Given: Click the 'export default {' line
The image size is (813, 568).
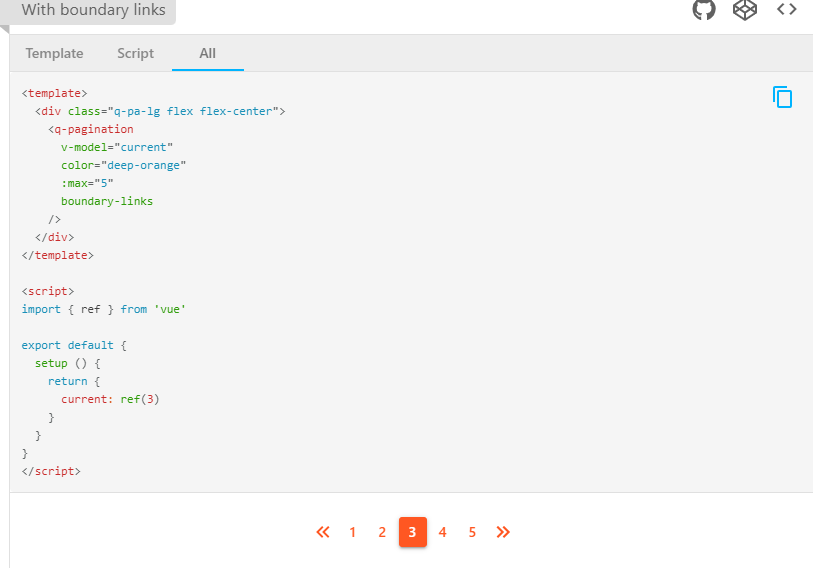Looking at the screenshot, I should (74, 345).
